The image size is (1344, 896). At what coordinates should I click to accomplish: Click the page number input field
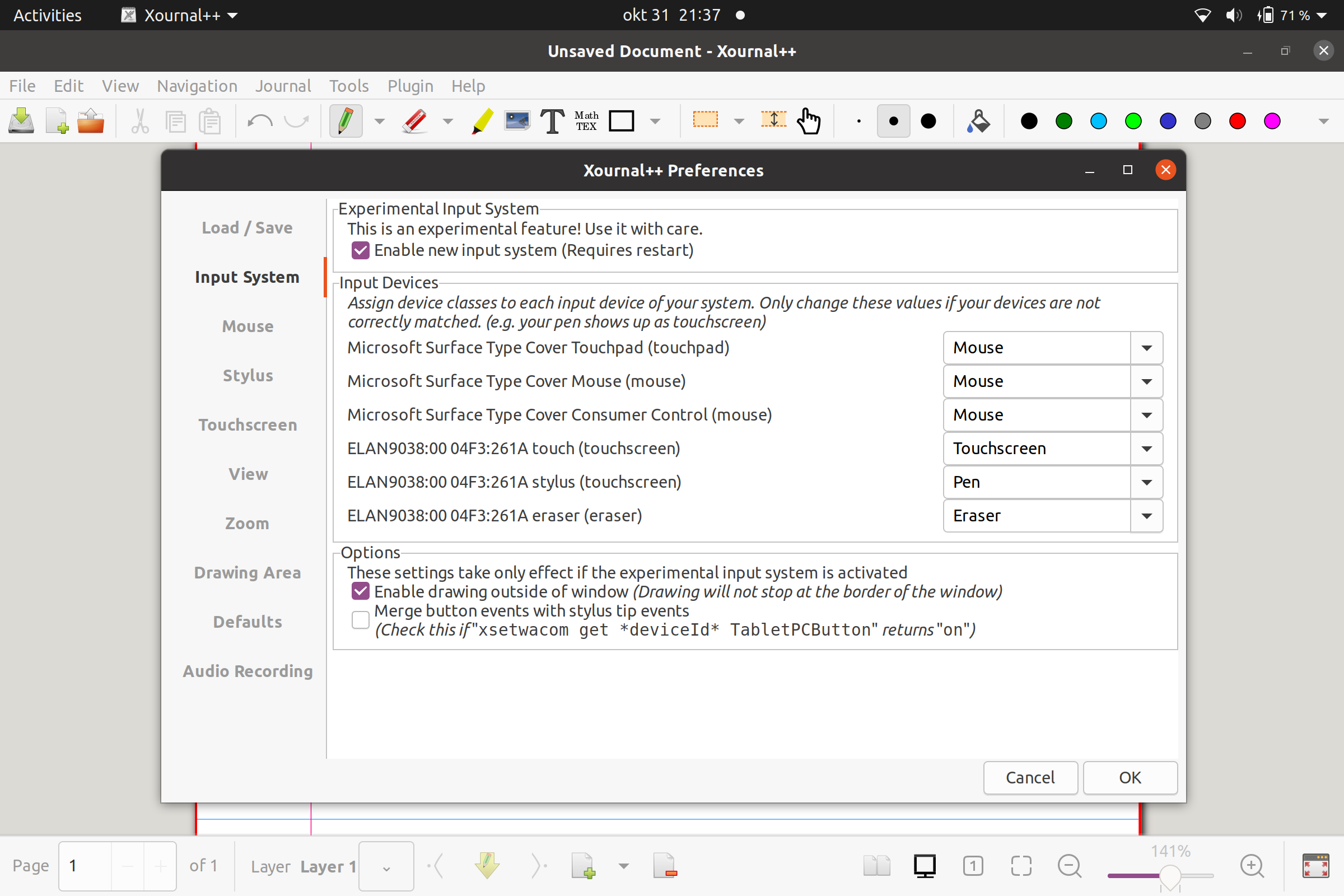pos(83,866)
